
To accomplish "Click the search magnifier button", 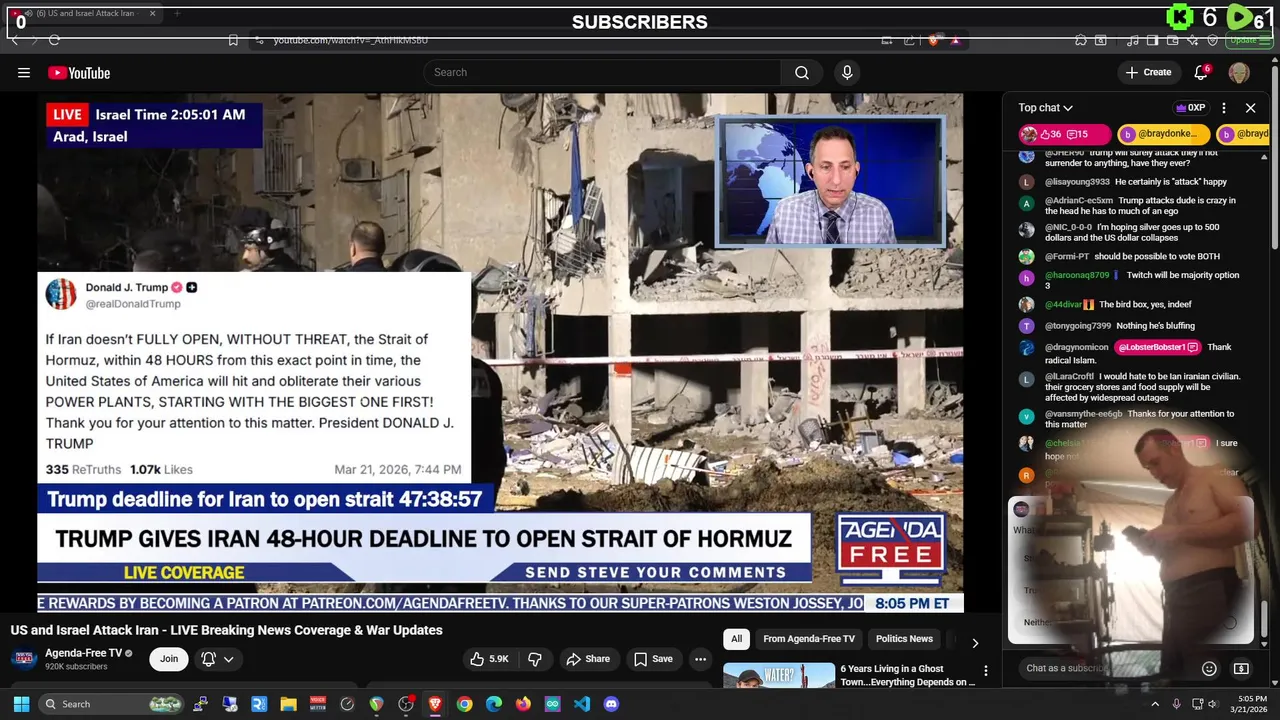I will [x=802, y=72].
